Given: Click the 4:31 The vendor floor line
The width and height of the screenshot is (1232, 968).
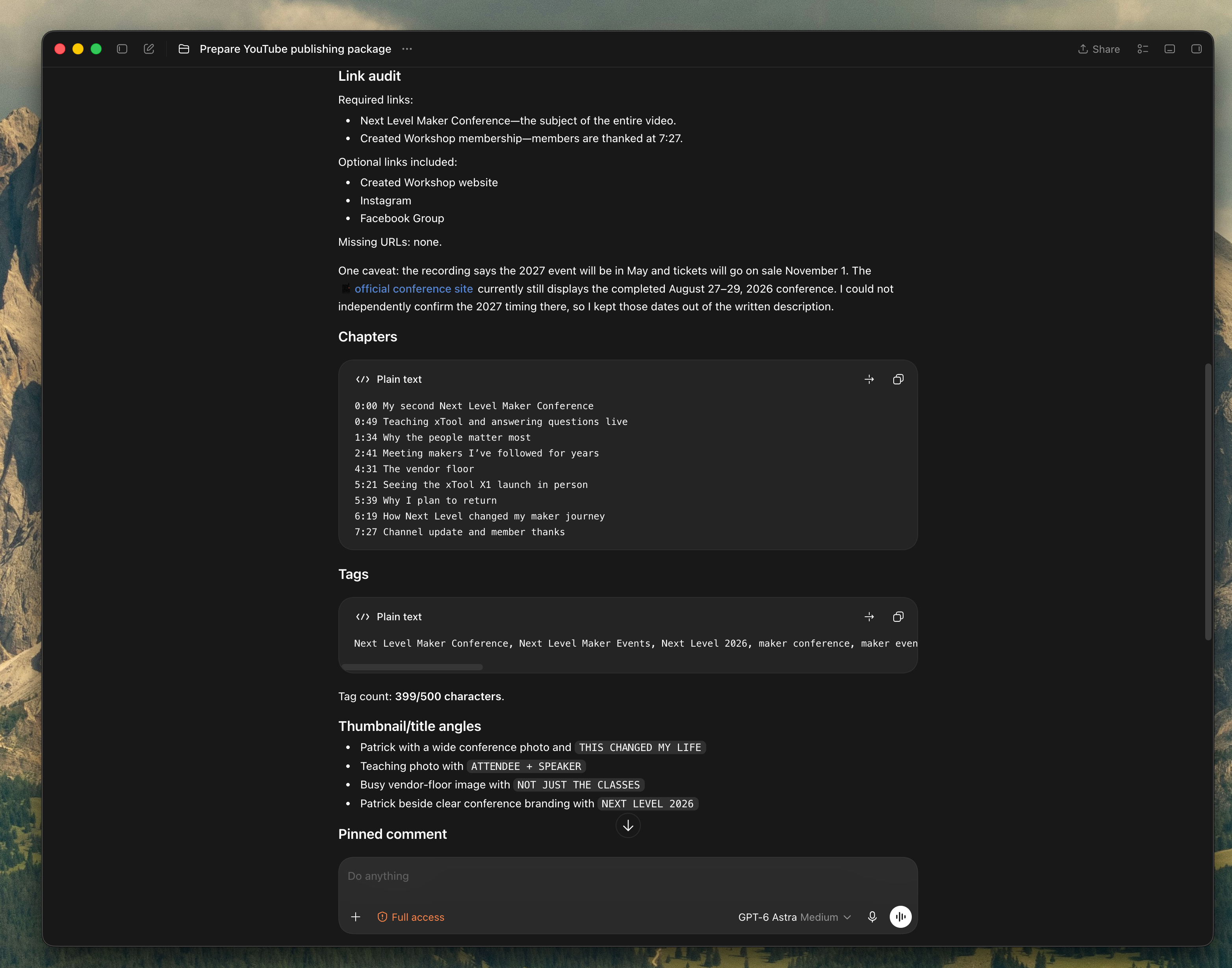Looking at the screenshot, I should [414, 469].
